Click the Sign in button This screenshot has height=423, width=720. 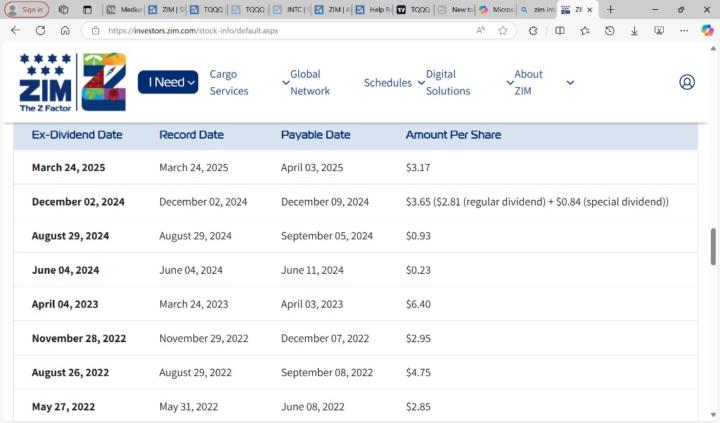(x=26, y=9)
